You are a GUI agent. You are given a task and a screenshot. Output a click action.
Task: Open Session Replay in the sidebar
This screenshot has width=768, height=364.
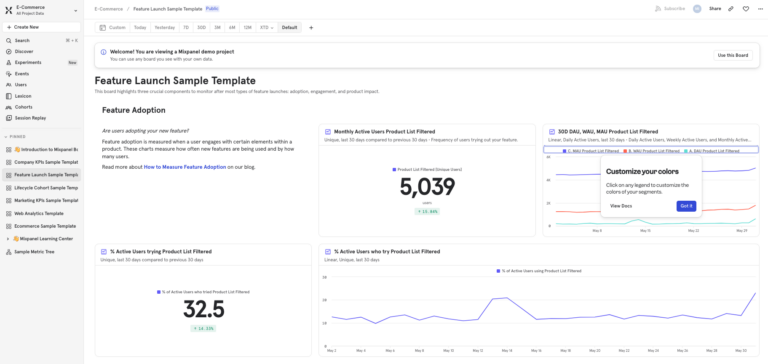(x=42, y=118)
